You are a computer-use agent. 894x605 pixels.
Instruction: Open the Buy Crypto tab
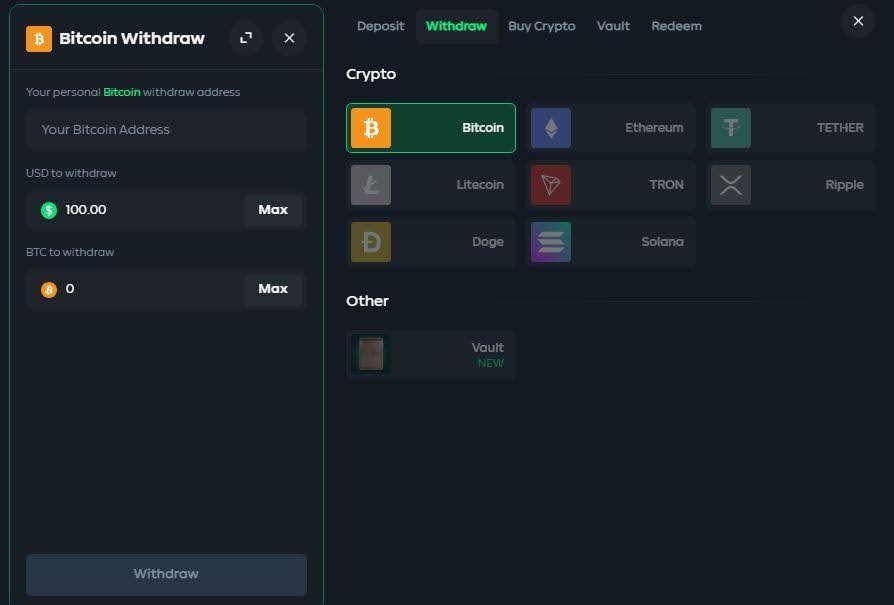[541, 26]
